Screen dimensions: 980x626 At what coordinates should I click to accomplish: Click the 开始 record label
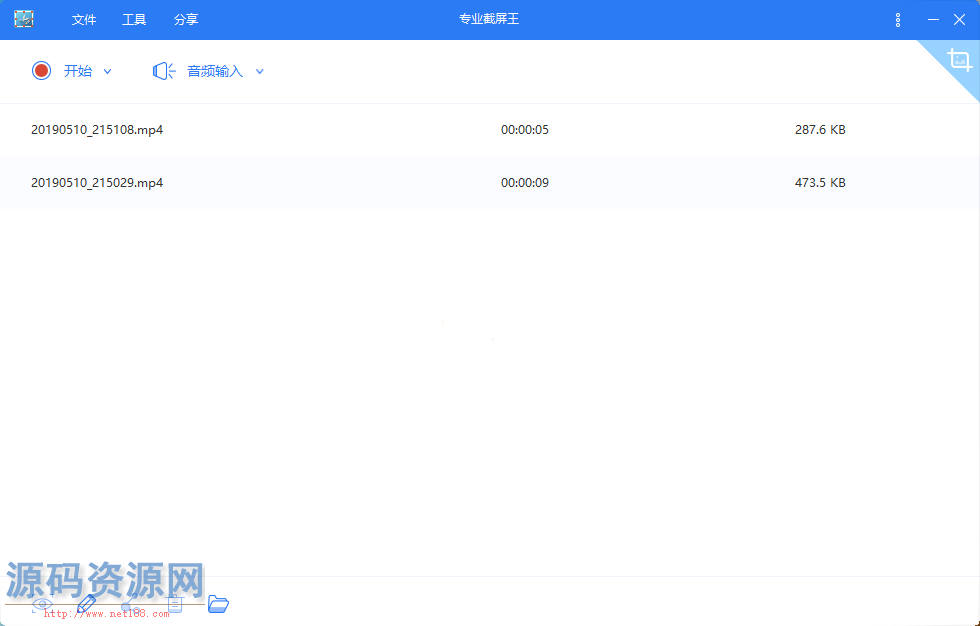pos(78,71)
